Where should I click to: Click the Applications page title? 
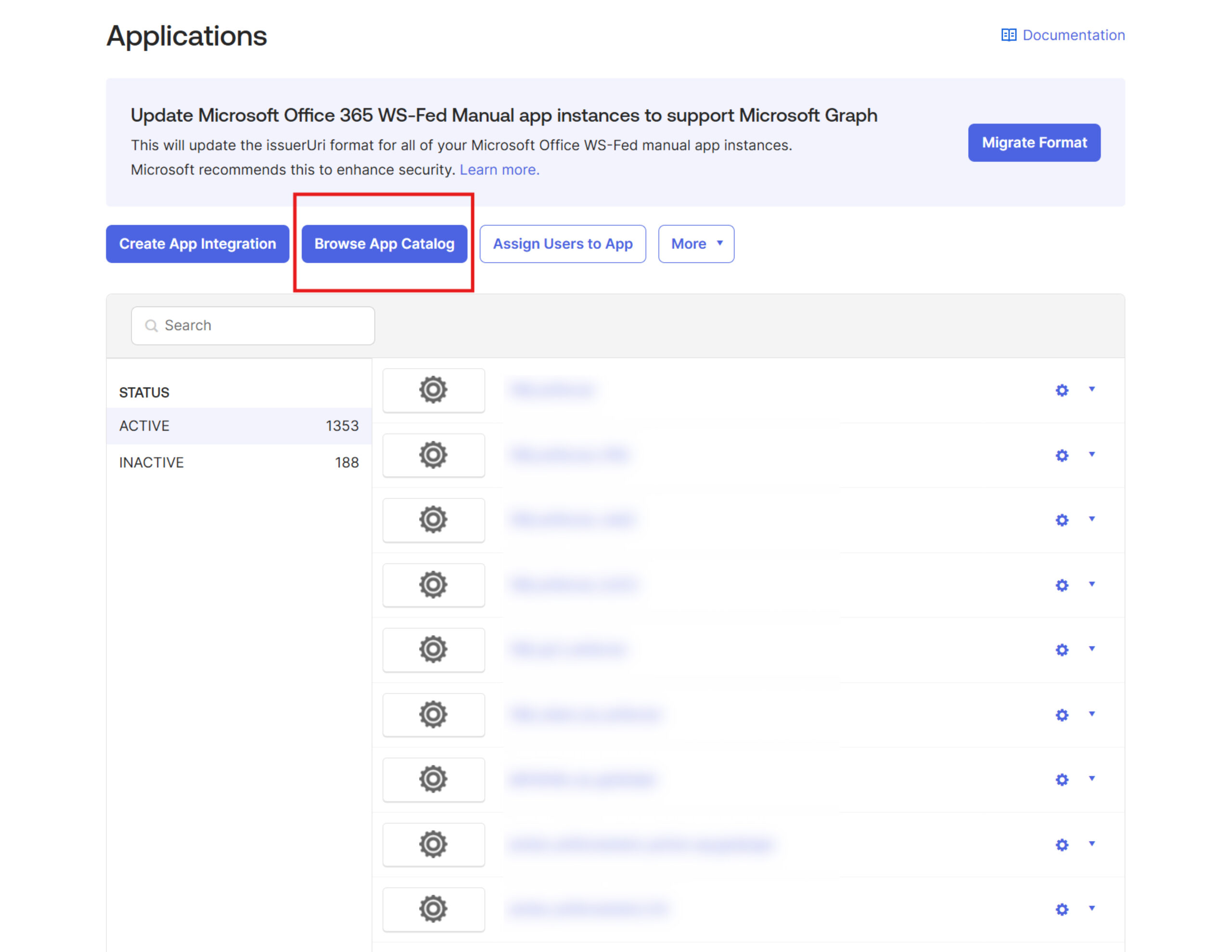click(187, 36)
